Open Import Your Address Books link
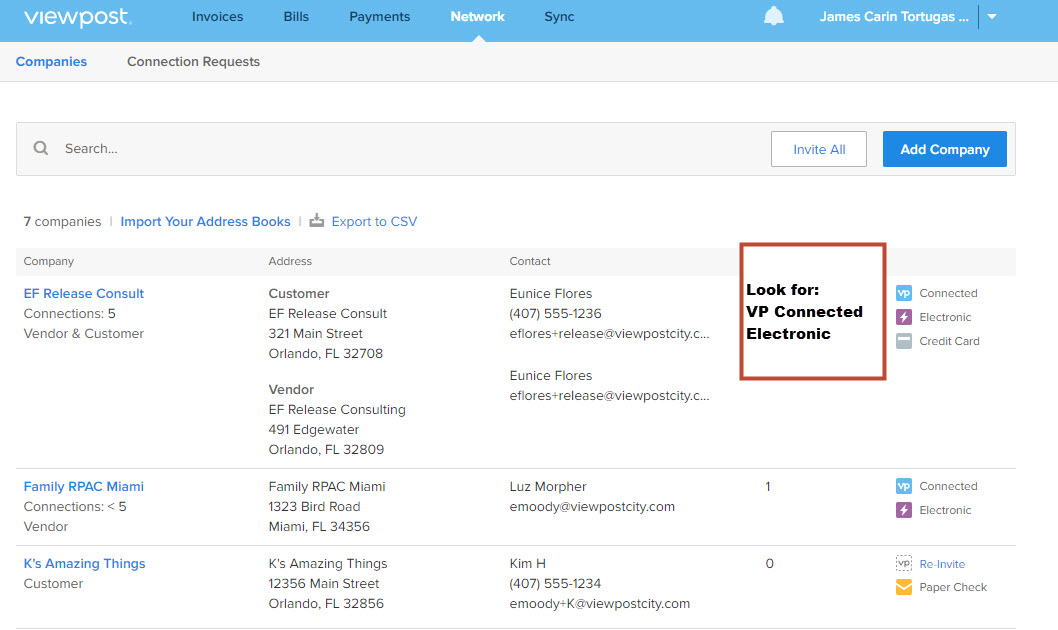Screen dimensions: 1058x630 (205, 221)
